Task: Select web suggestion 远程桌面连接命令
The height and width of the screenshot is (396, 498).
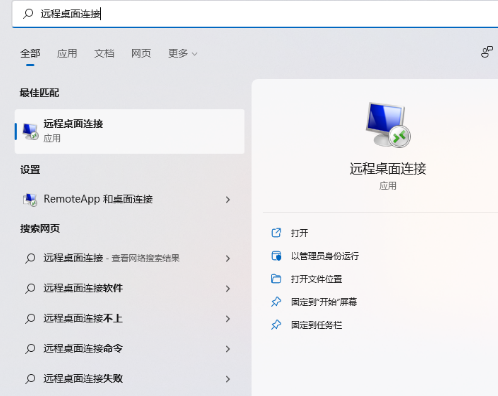Action: pos(130,348)
